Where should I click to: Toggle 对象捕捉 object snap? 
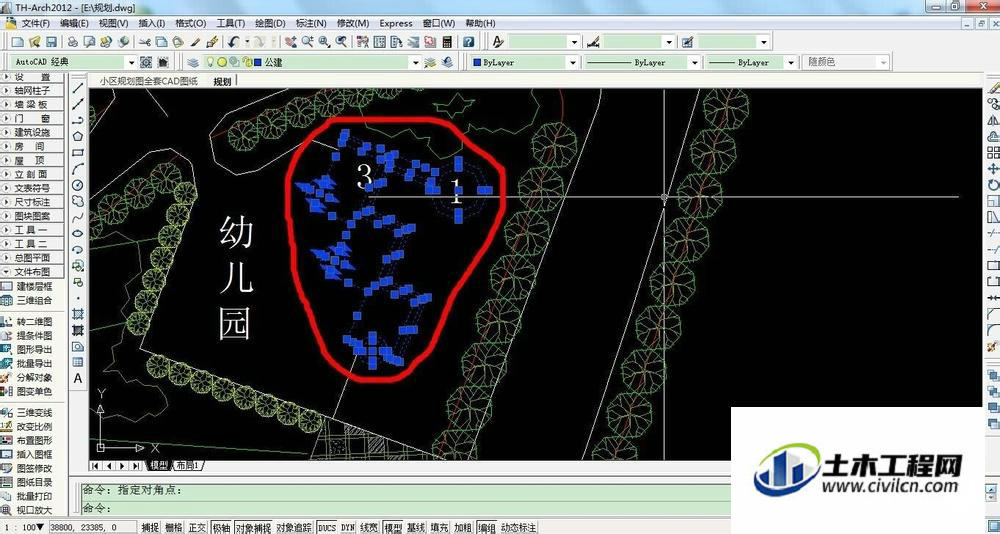253,528
